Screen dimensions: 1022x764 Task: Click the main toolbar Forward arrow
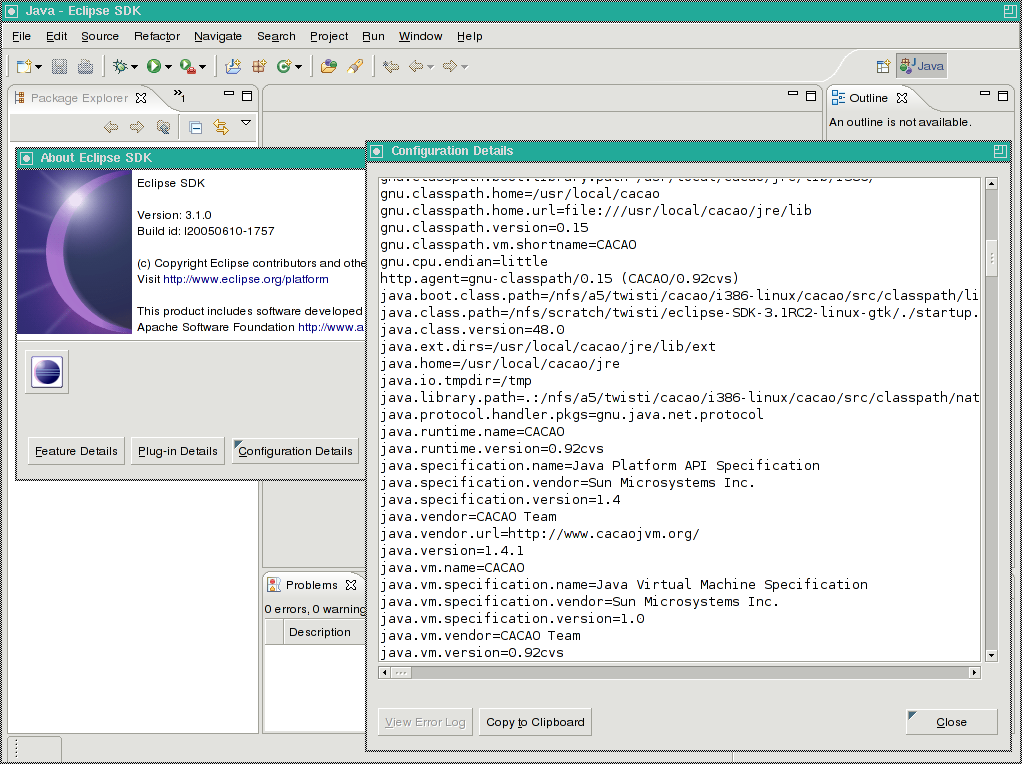450,66
